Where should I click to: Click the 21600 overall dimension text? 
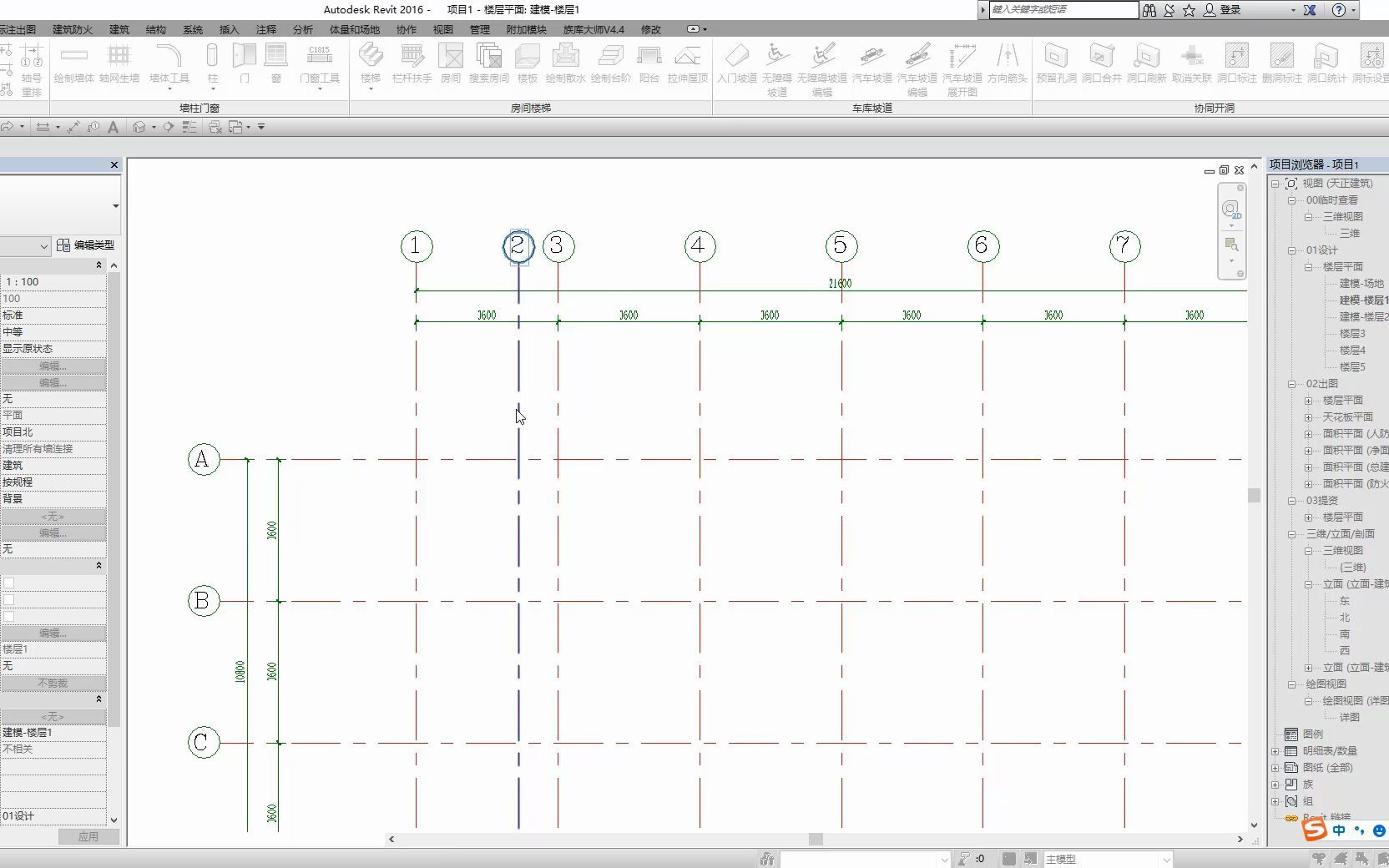tap(840, 284)
